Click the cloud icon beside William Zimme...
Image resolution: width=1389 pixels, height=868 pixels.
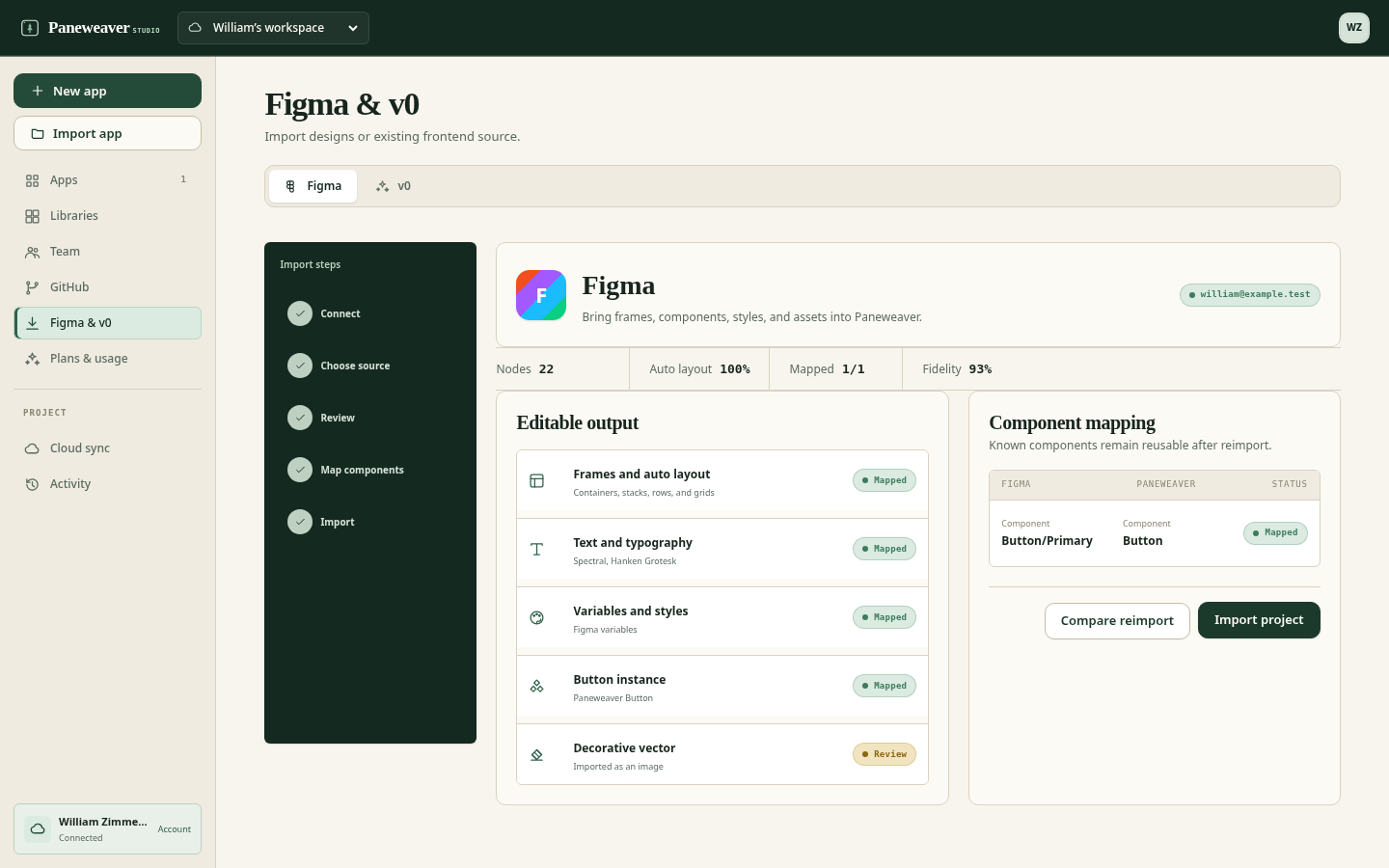(38, 829)
